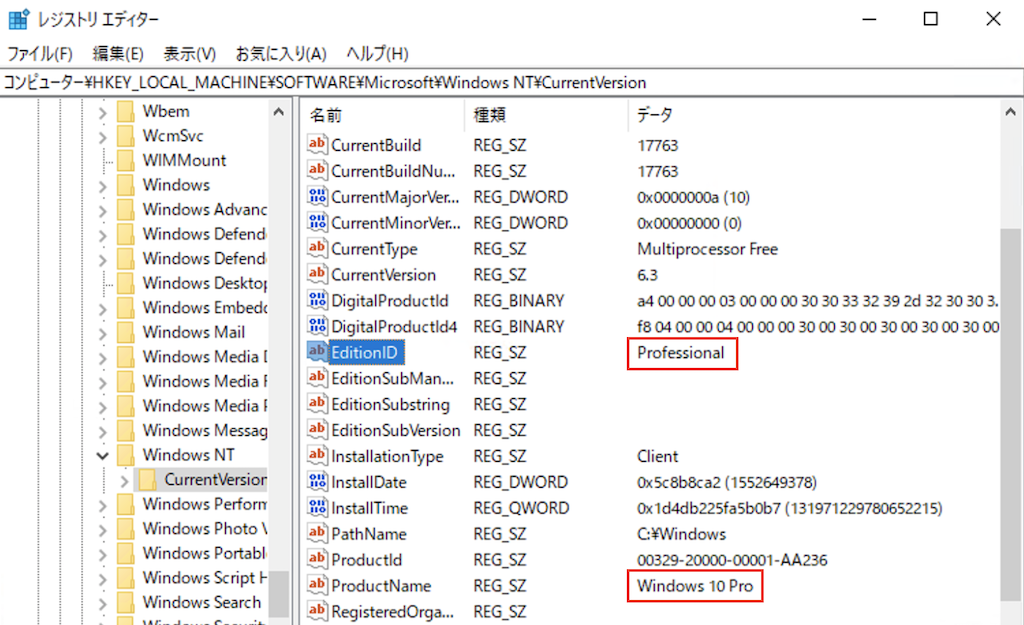Click the binary icon beside CurrentMajorVersion
The height and width of the screenshot is (625, 1024).
(317, 197)
